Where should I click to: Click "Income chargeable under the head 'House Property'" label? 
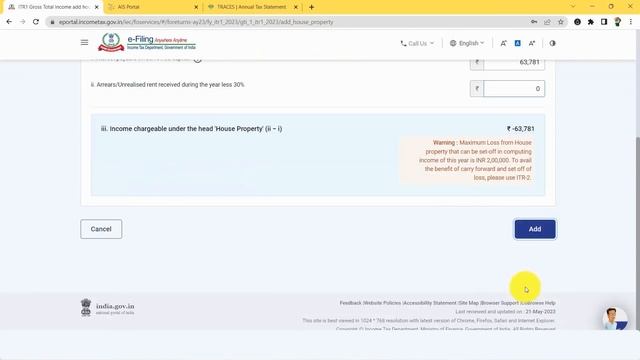[191, 129]
